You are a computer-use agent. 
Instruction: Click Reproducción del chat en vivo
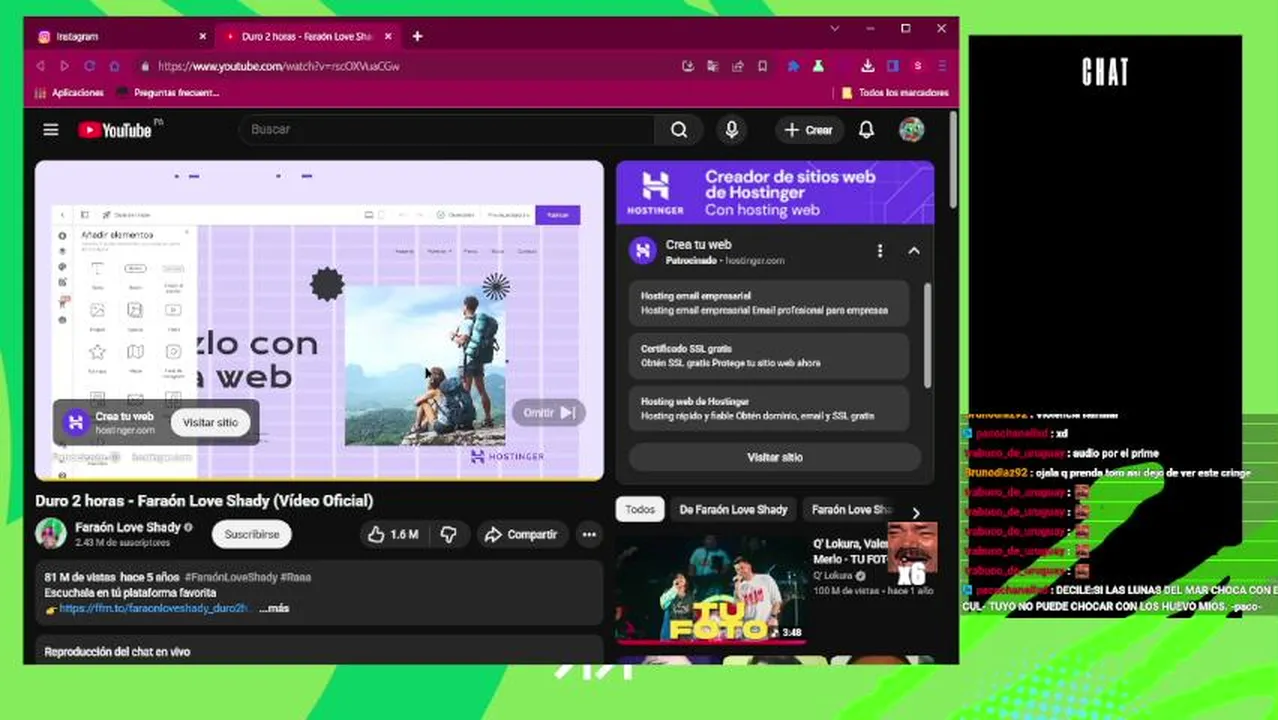(x=117, y=652)
